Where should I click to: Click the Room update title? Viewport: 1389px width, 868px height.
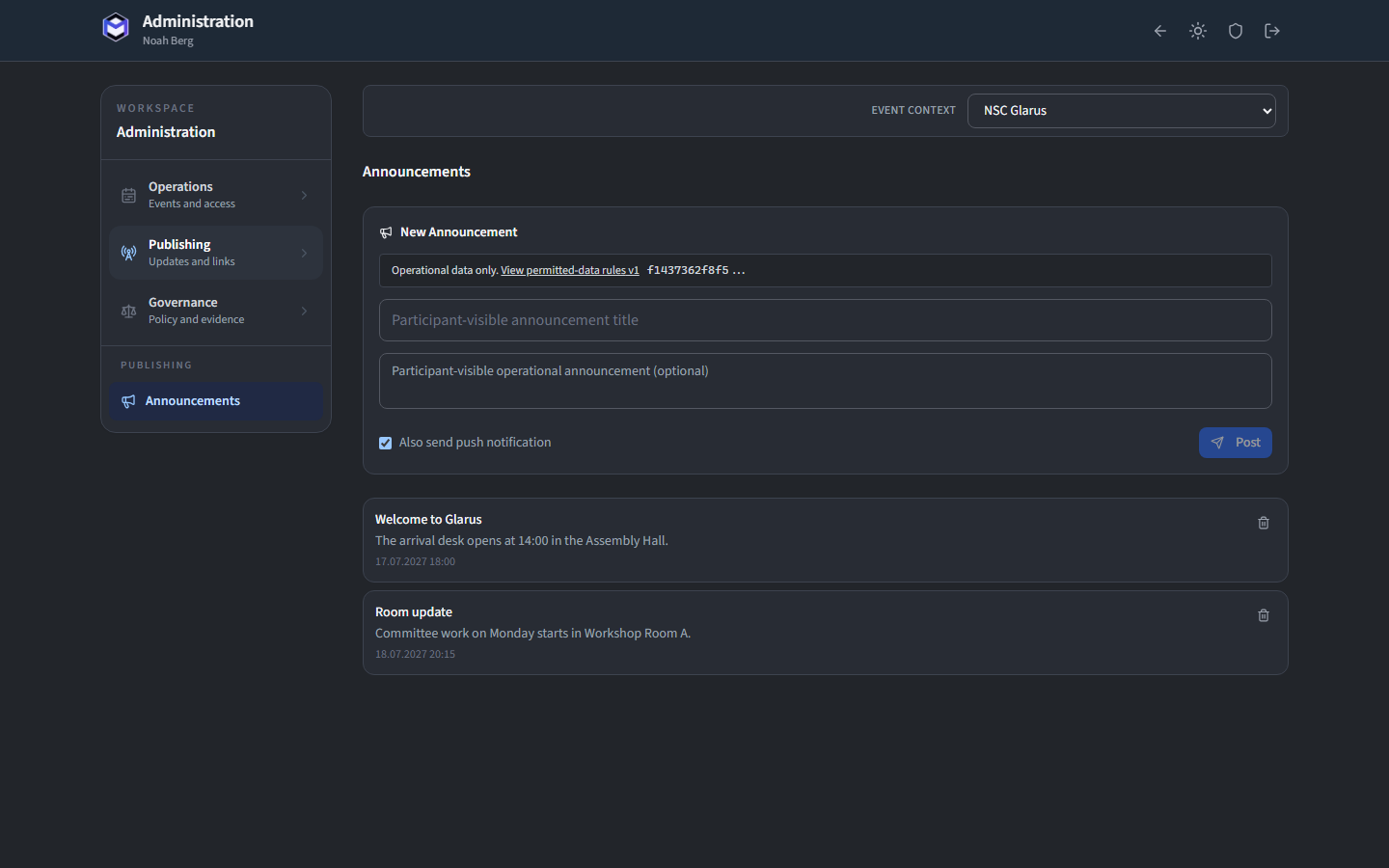pyautogui.click(x=414, y=611)
